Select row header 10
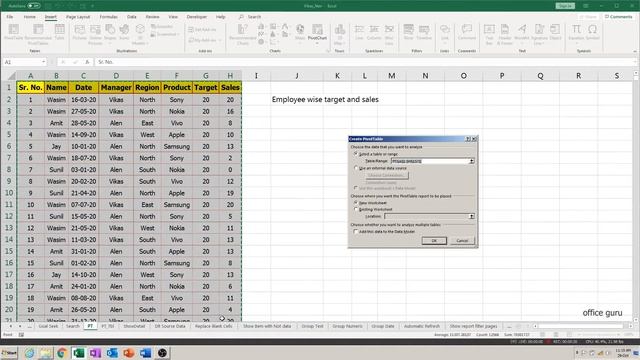Screen dimensions: 640x360 [x=9, y=193]
